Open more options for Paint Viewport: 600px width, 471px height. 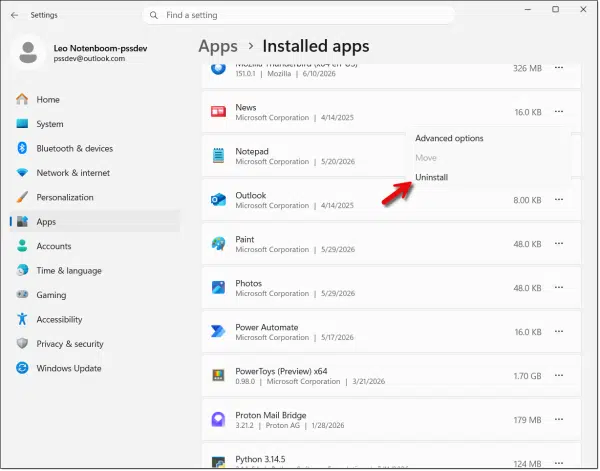point(559,244)
